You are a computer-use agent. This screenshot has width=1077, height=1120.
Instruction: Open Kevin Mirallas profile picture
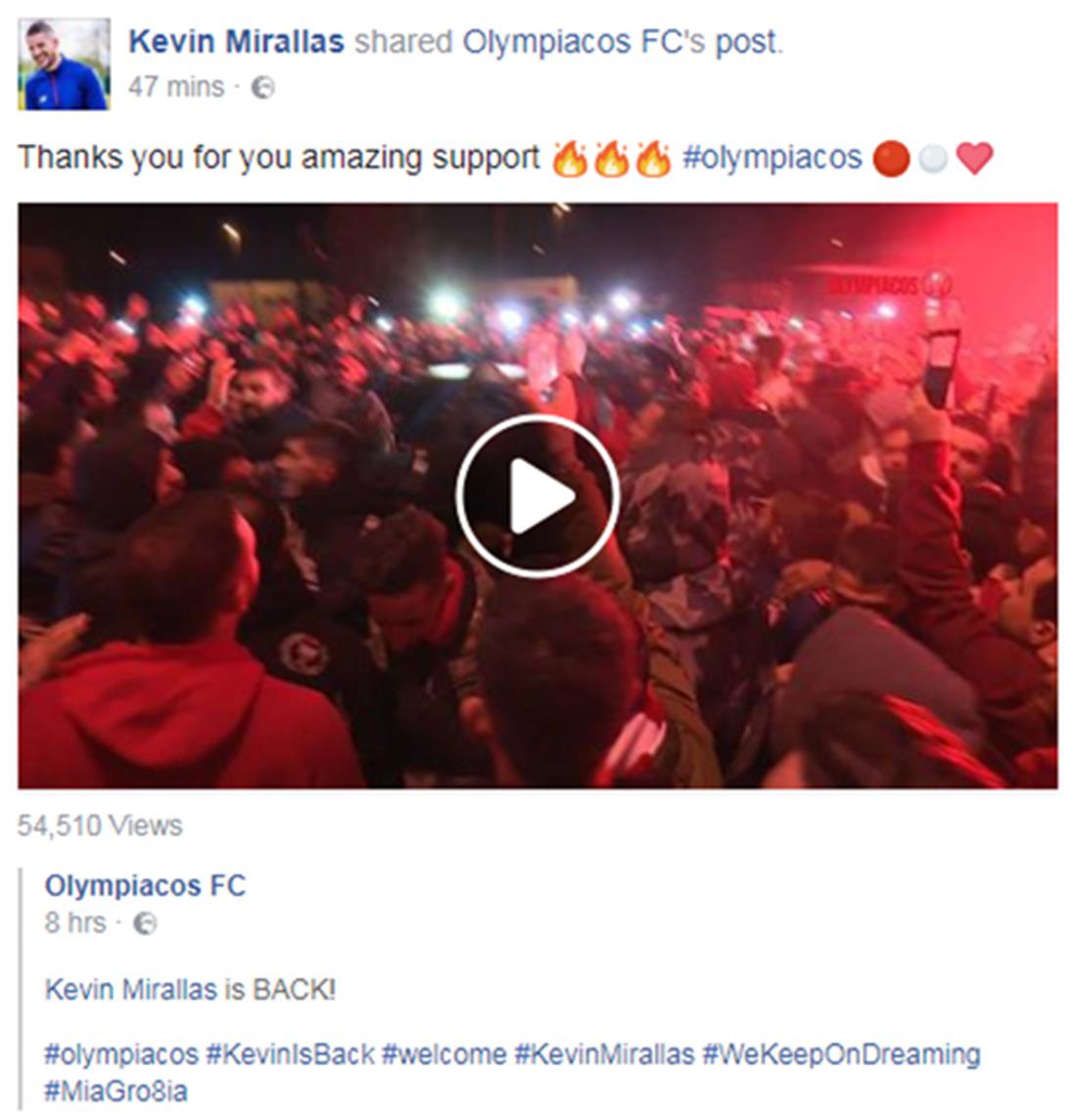(64, 65)
